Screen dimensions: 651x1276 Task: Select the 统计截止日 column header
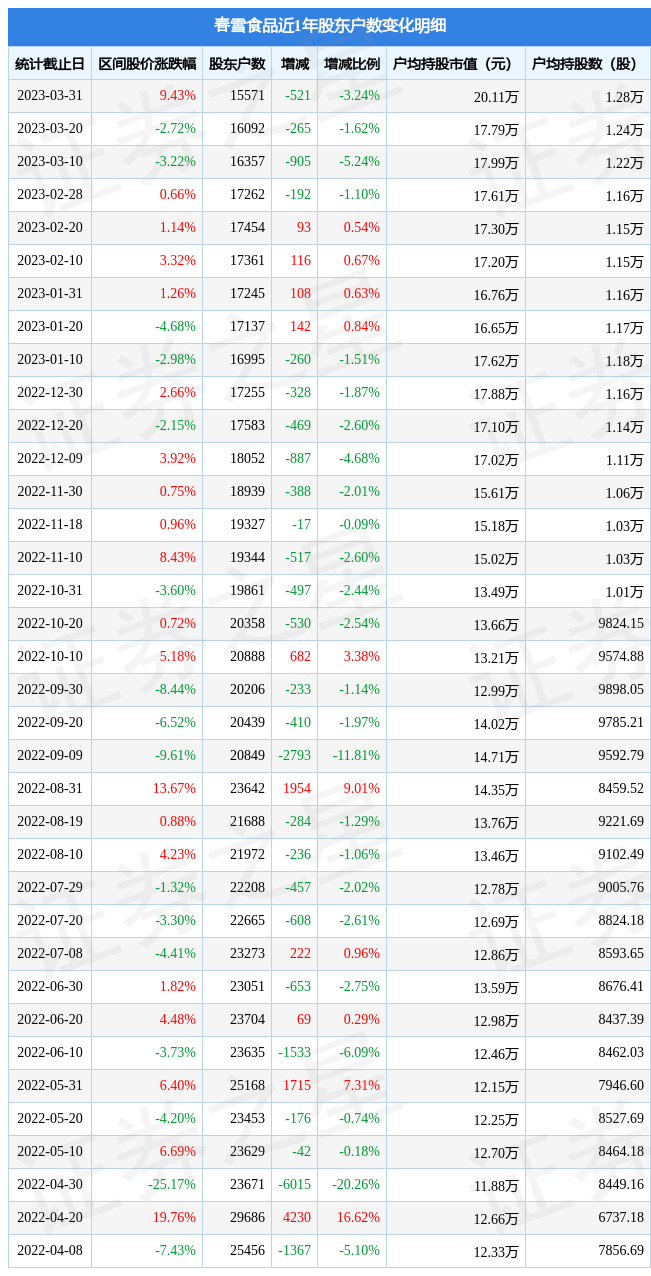point(50,64)
